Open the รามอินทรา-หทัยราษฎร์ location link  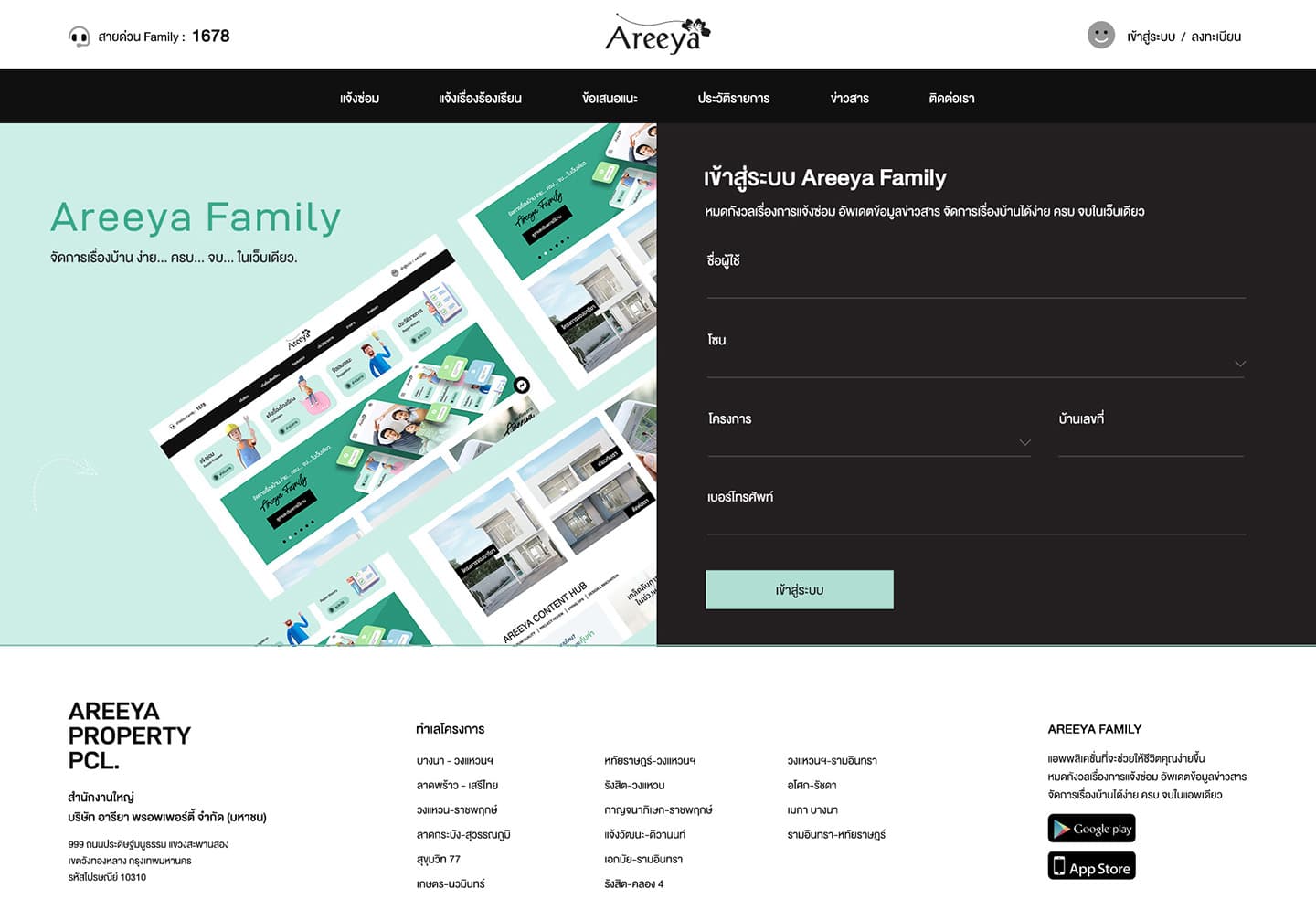[836, 834]
